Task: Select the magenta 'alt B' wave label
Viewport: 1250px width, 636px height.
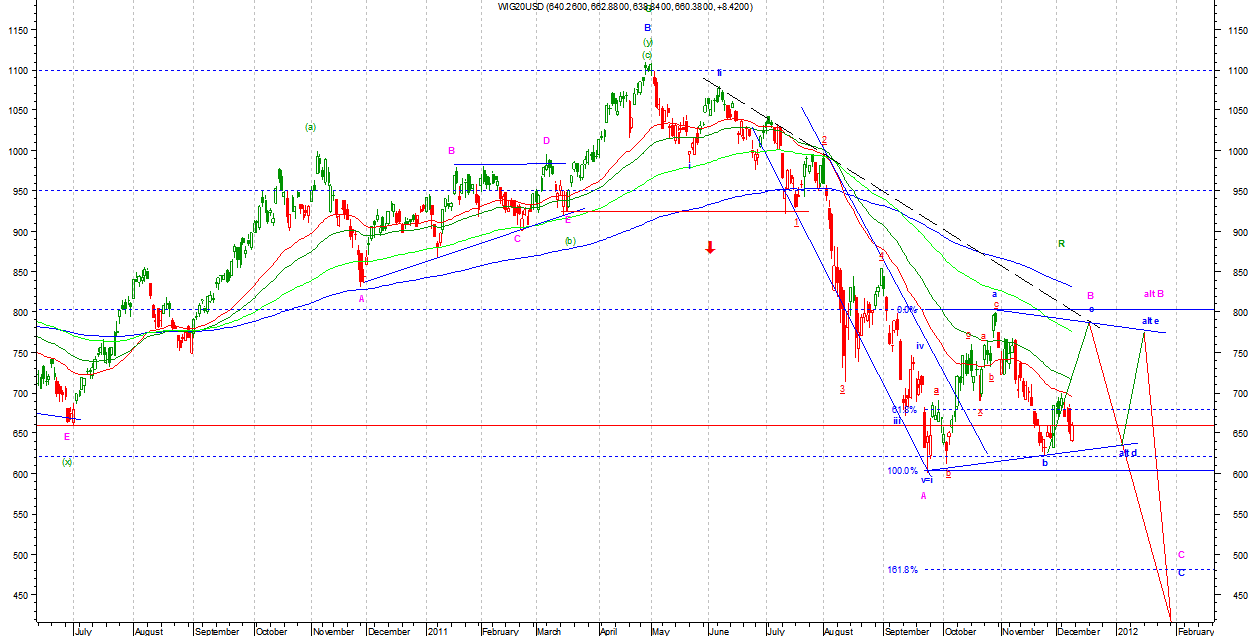Action: [x=1154, y=294]
